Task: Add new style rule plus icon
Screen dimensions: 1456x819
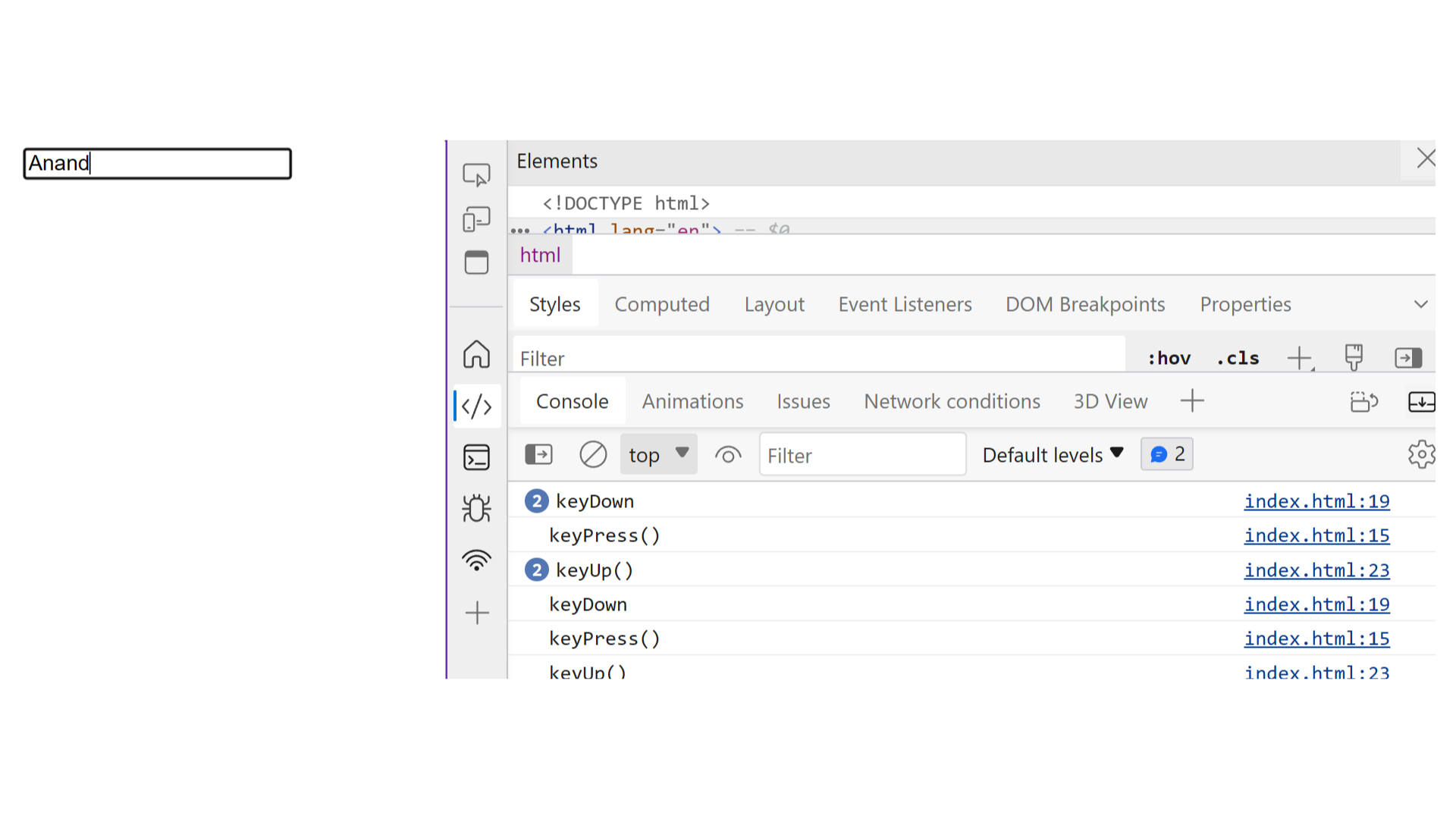Action: coord(1300,358)
